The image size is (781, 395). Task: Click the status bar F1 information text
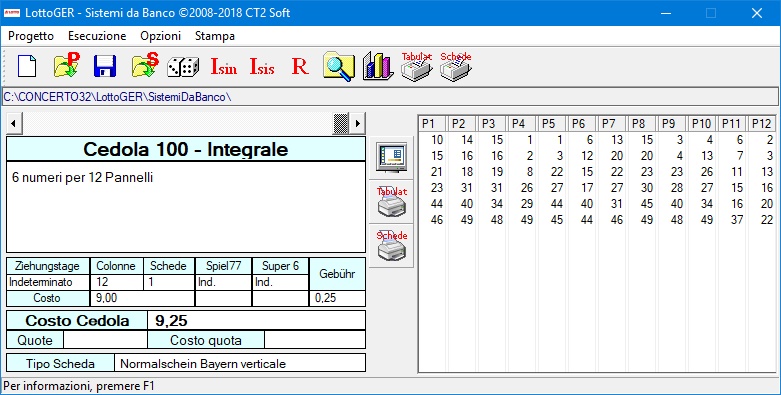[x=79, y=386]
